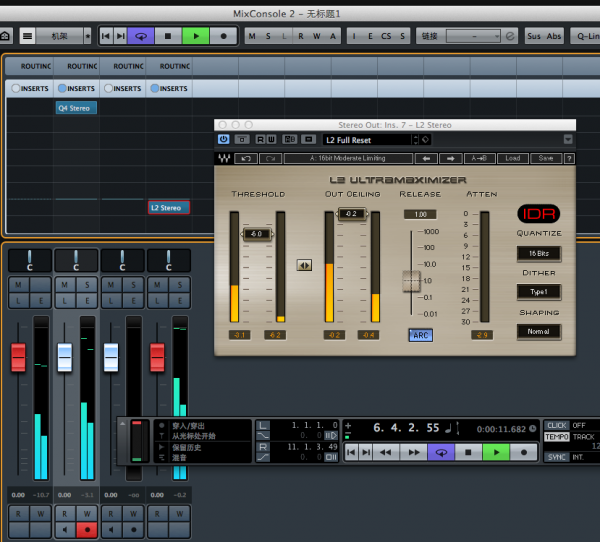Click the Waves Save button
This screenshot has width=600, height=542.
click(546, 158)
